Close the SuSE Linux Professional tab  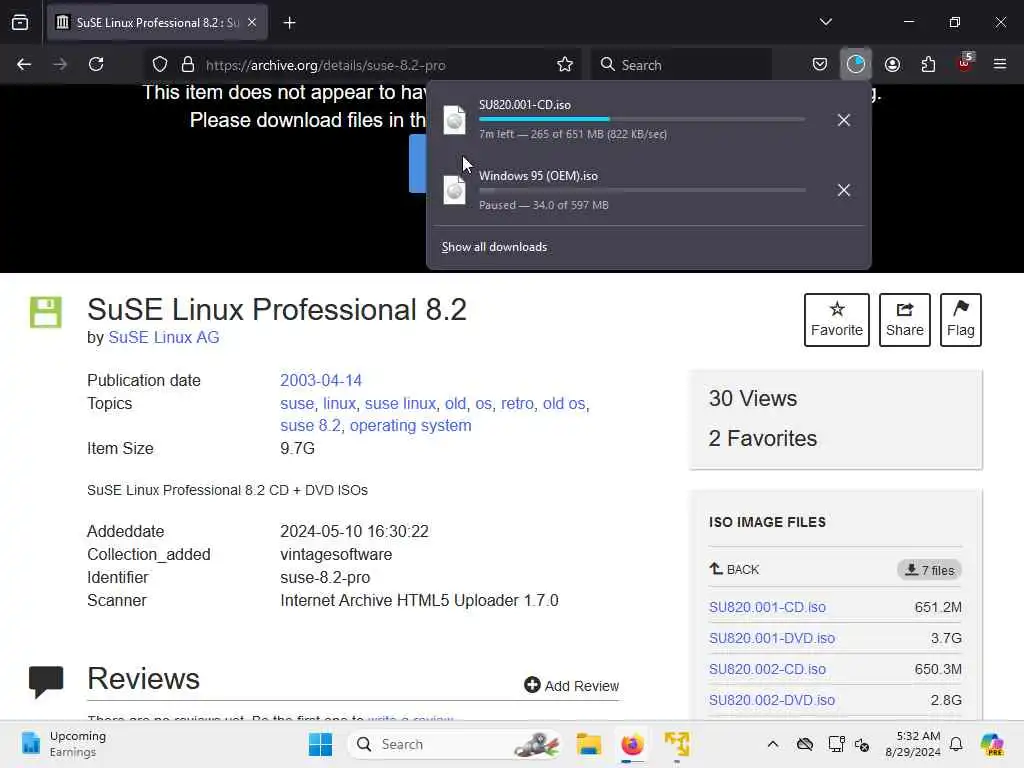pos(252,23)
